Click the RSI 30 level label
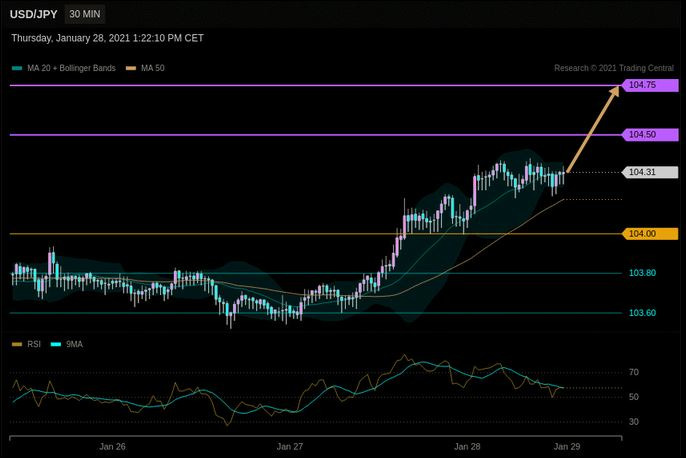The width and height of the screenshot is (686, 458). tap(634, 422)
